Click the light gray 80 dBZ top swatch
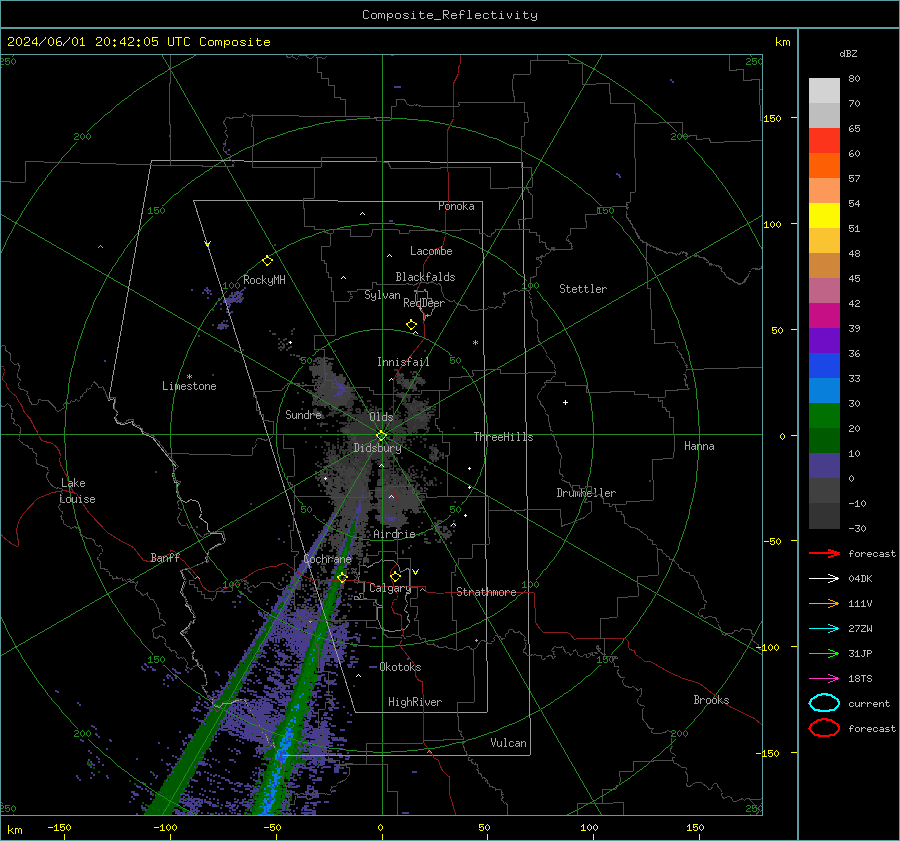Image resolution: width=900 pixels, height=841 pixels. (x=824, y=91)
